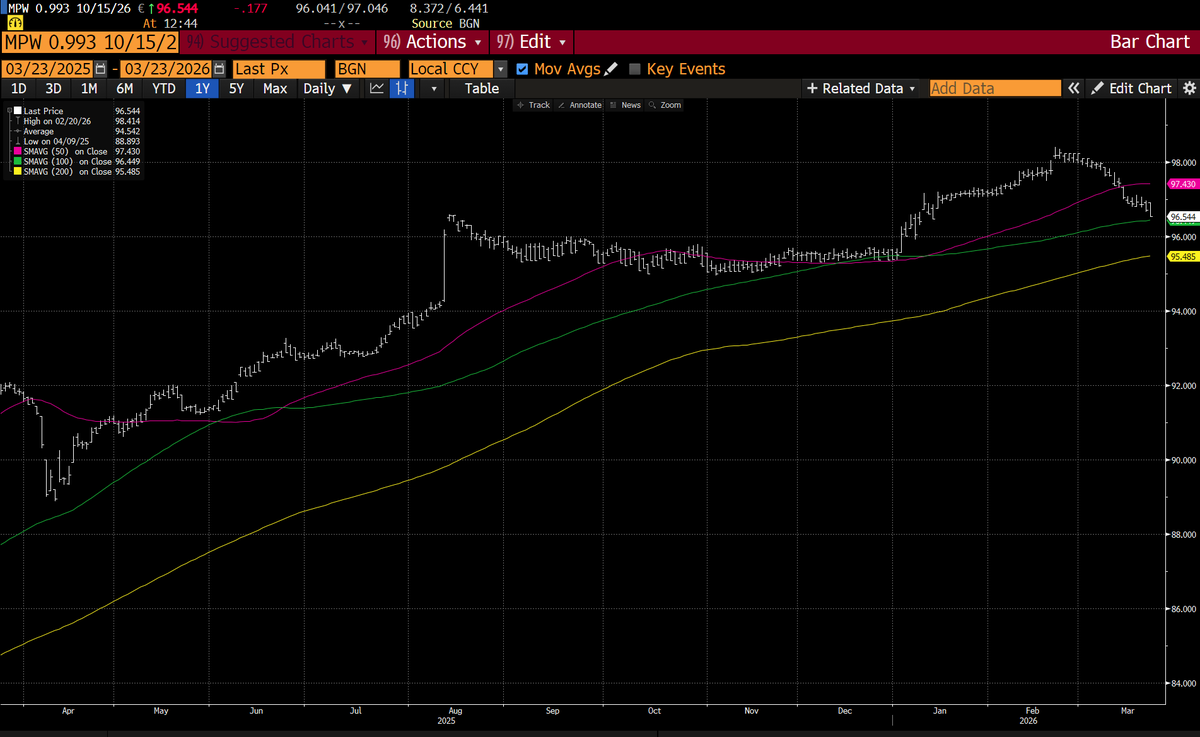Click the Track crosshair tool

click(533, 105)
